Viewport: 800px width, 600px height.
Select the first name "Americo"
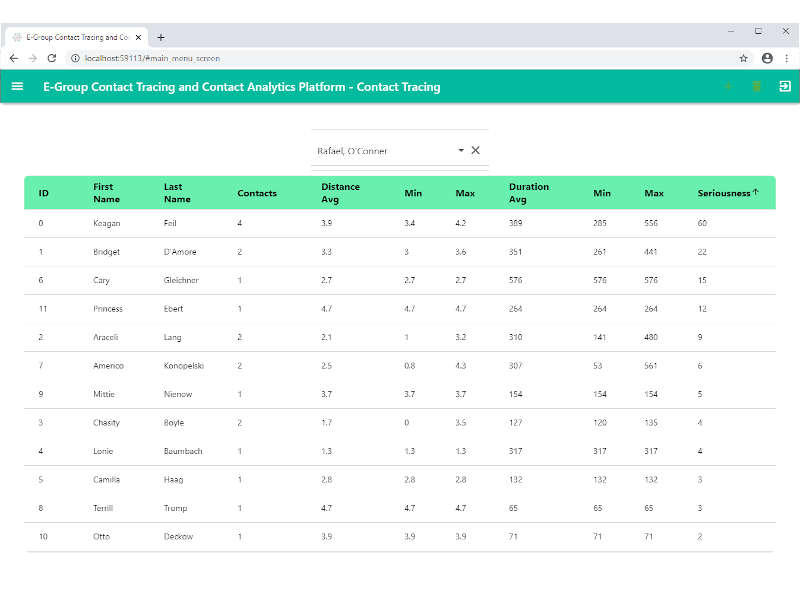tap(108, 366)
